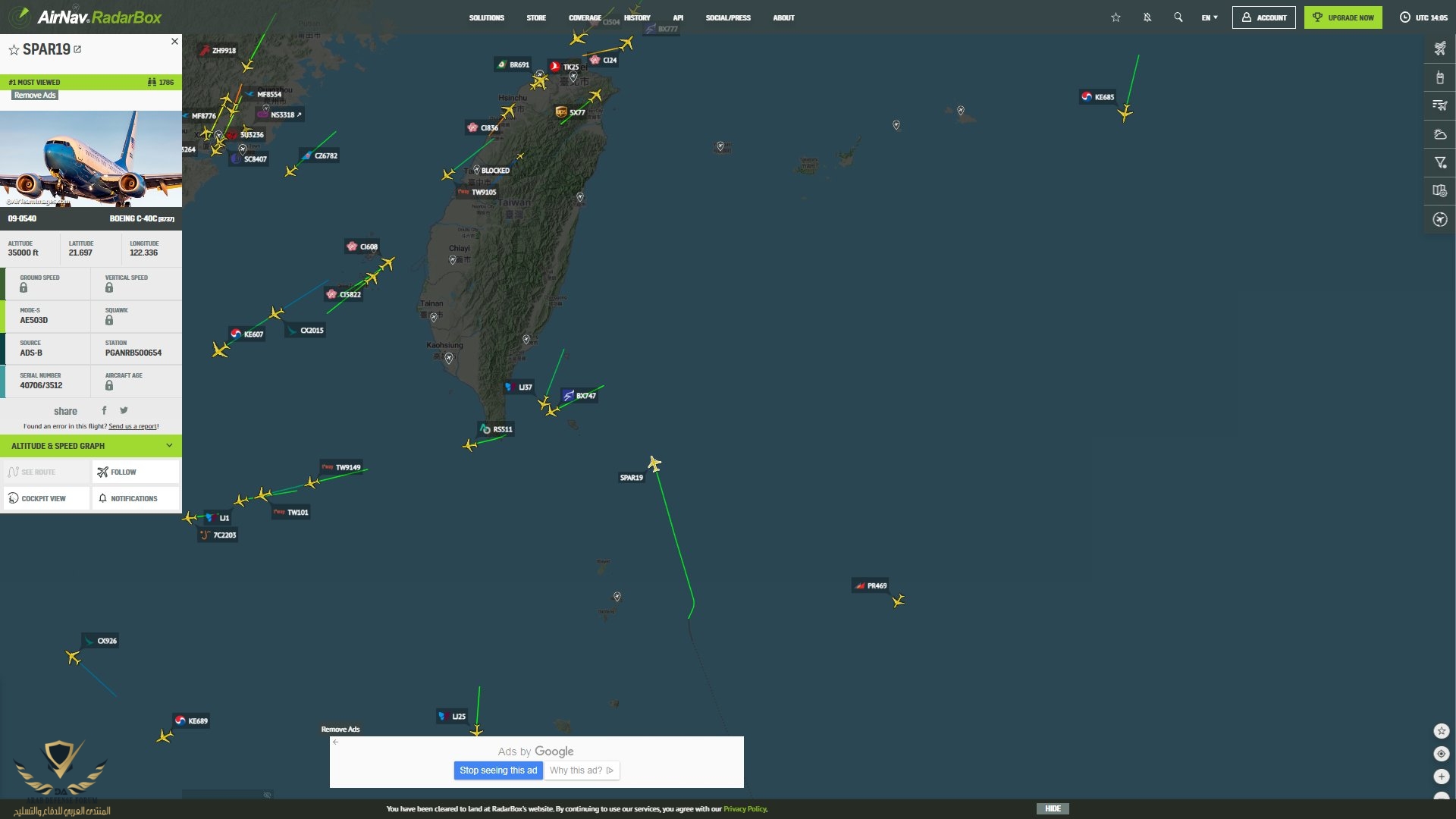Open the map settings tool
The image size is (1456, 819).
click(x=1440, y=191)
